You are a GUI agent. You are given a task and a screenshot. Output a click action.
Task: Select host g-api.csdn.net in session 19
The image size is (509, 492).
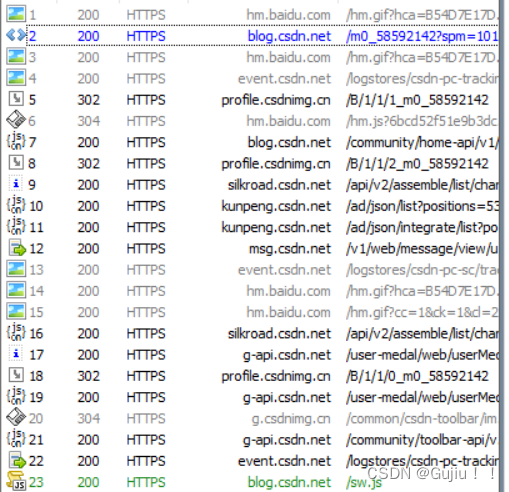click(x=287, y=397)
